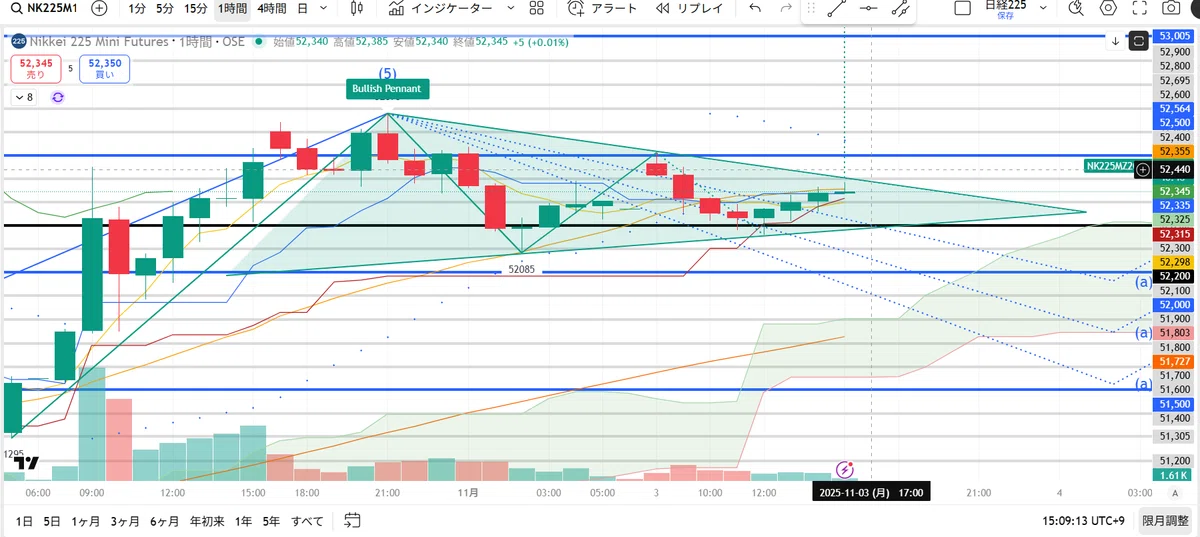The image size is (1200, 537).
Task: Open the indicator templates grid icon
Action: [x=537, y=8]
